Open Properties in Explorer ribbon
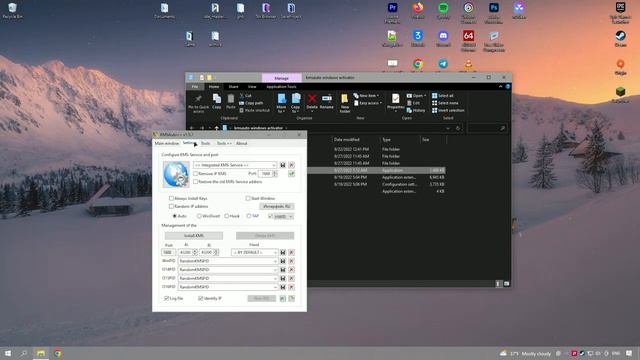This screenshot has width=640, height=360. pos(396,101)
